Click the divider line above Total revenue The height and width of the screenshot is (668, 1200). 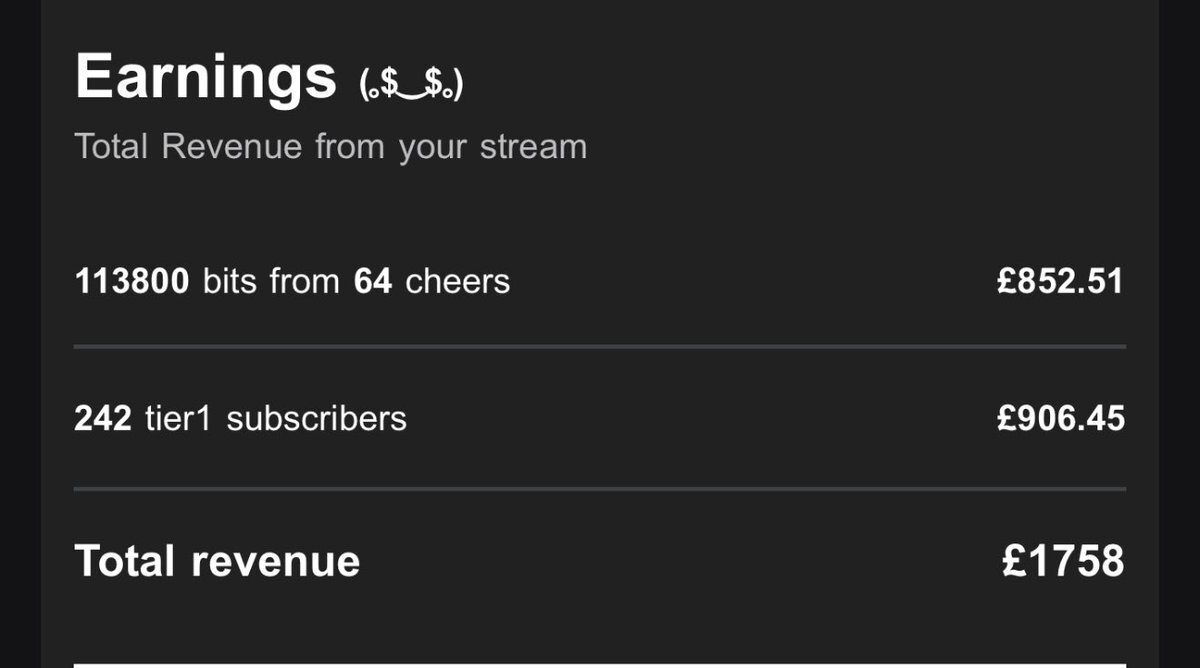click(x=600, y=489)
